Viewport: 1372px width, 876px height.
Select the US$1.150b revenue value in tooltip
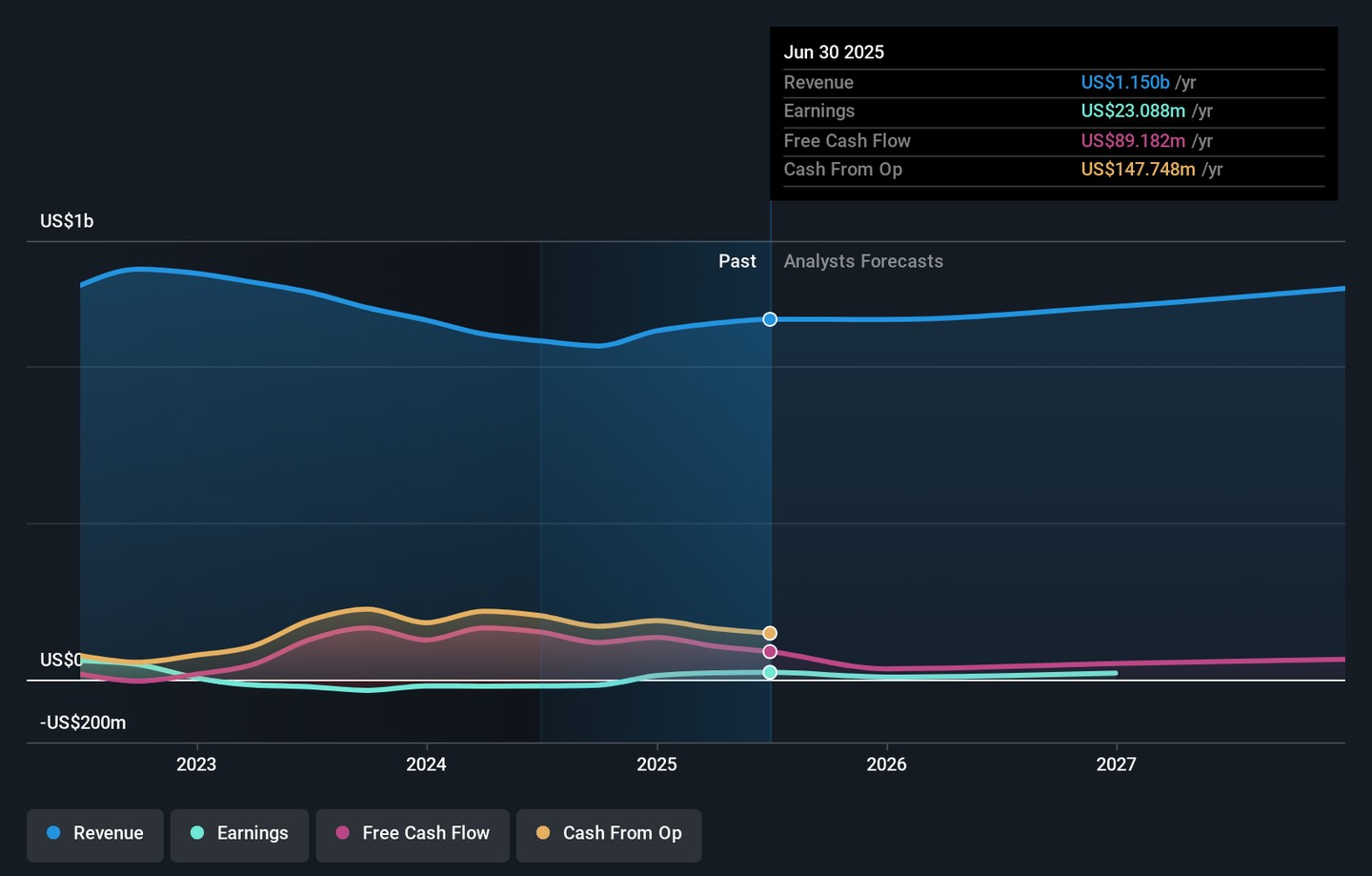[1124, 83]
